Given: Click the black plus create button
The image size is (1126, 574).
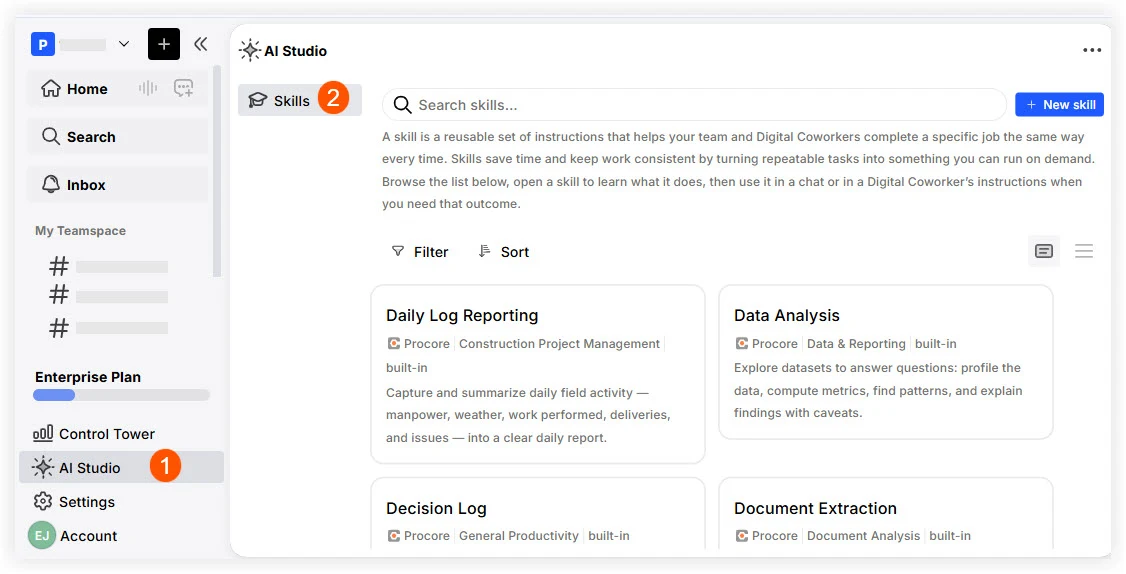Looking at the screenshot, I should (164, 45).
